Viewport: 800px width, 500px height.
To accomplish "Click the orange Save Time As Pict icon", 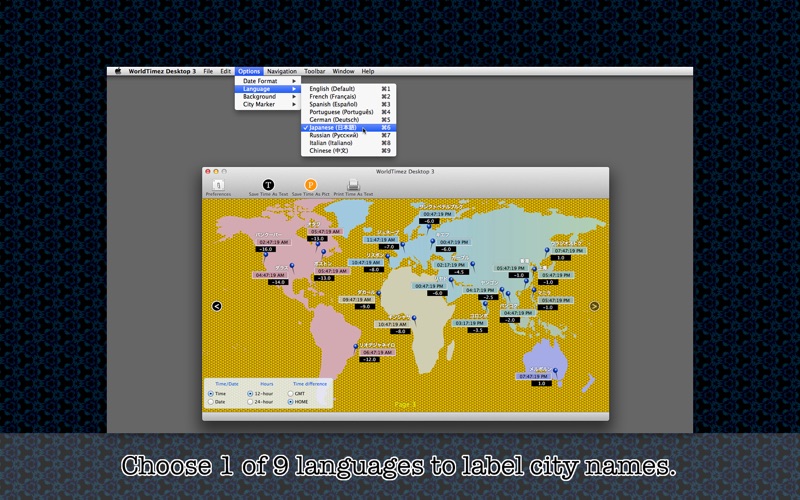I will point(310,185).
